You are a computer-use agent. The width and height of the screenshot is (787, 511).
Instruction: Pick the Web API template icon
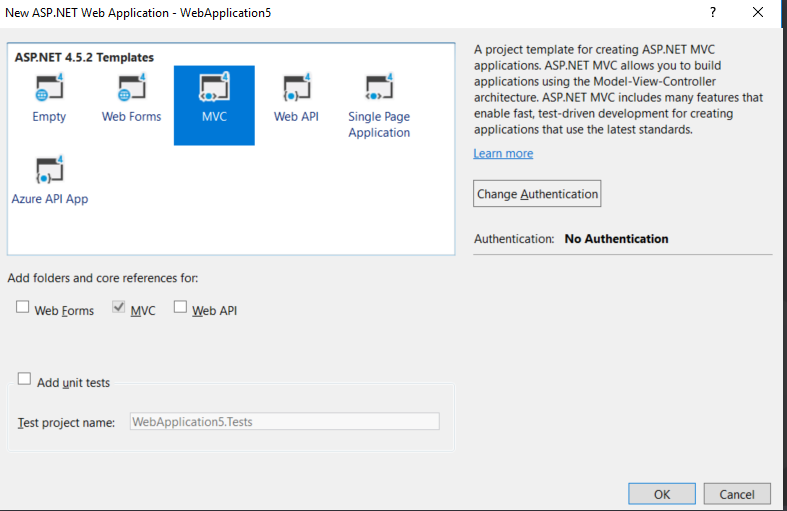[297, 87]
